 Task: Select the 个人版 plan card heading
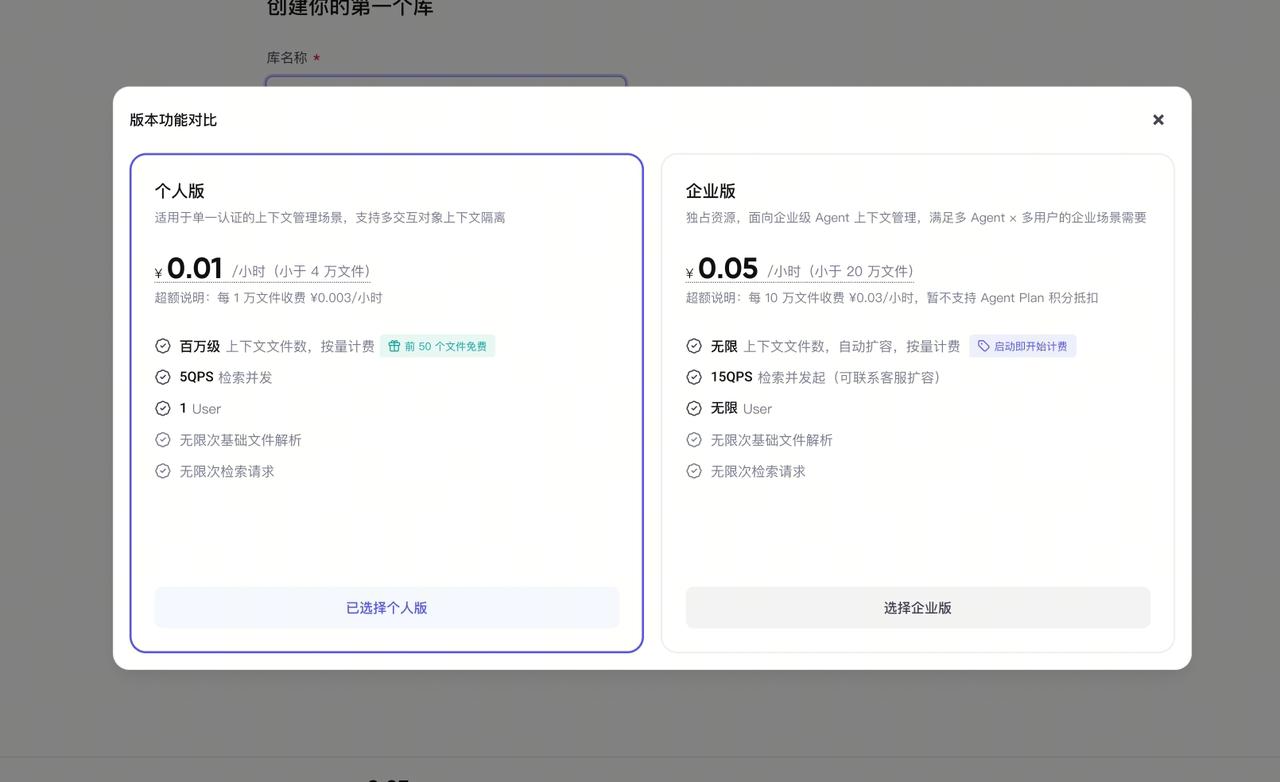[x=180, y=191]
